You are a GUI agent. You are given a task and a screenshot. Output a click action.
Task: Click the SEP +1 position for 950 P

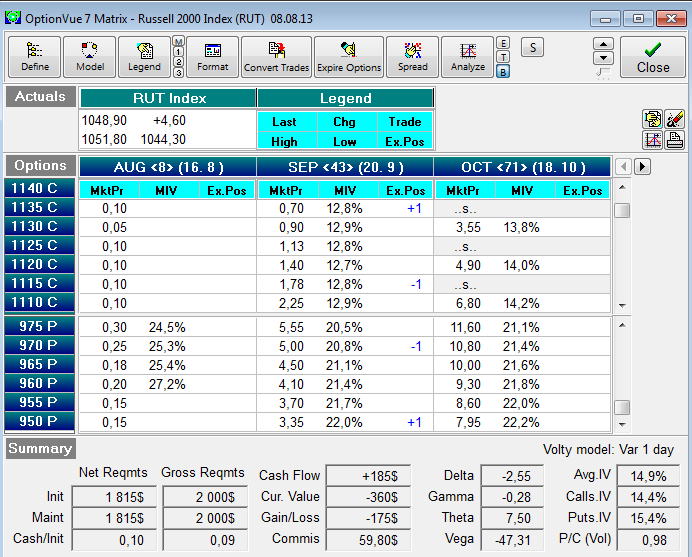tap(414, 422)
